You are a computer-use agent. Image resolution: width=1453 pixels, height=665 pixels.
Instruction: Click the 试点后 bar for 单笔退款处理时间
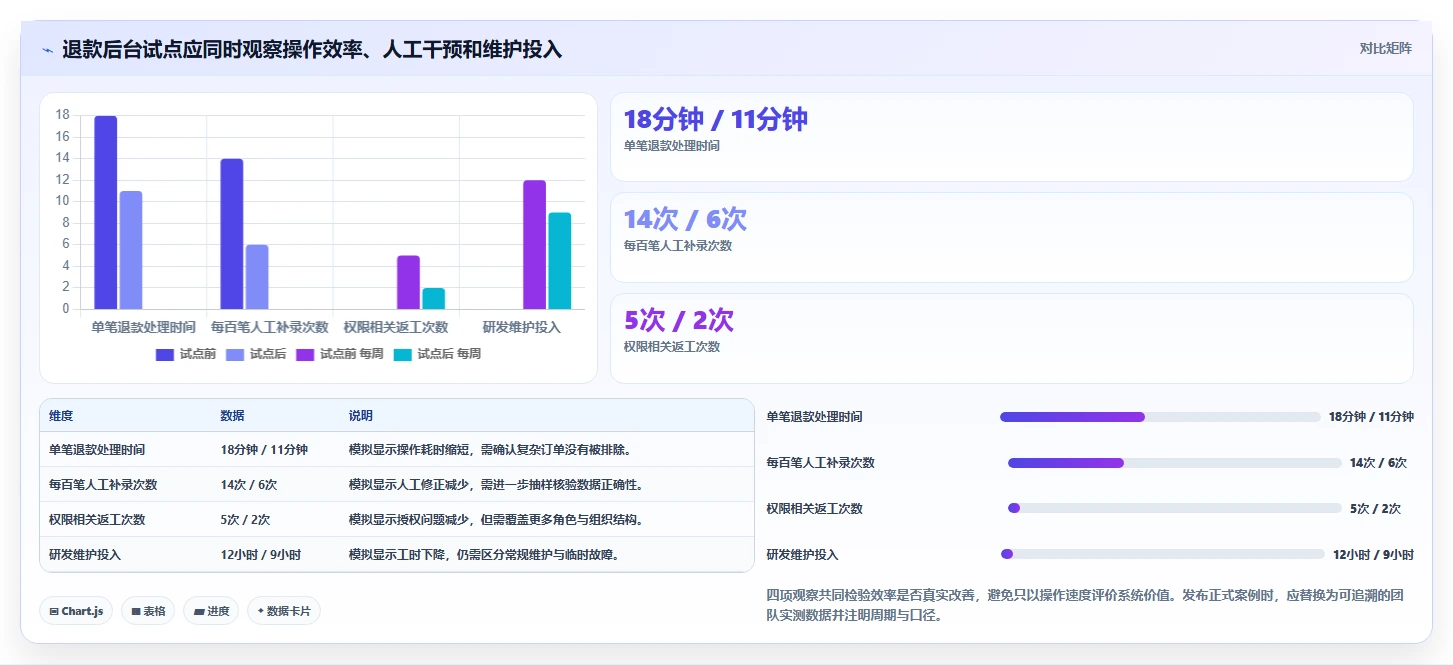131,250
